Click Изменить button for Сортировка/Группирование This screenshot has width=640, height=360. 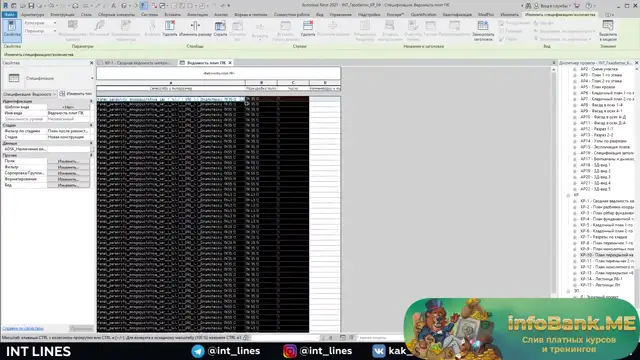coord(68,173)
